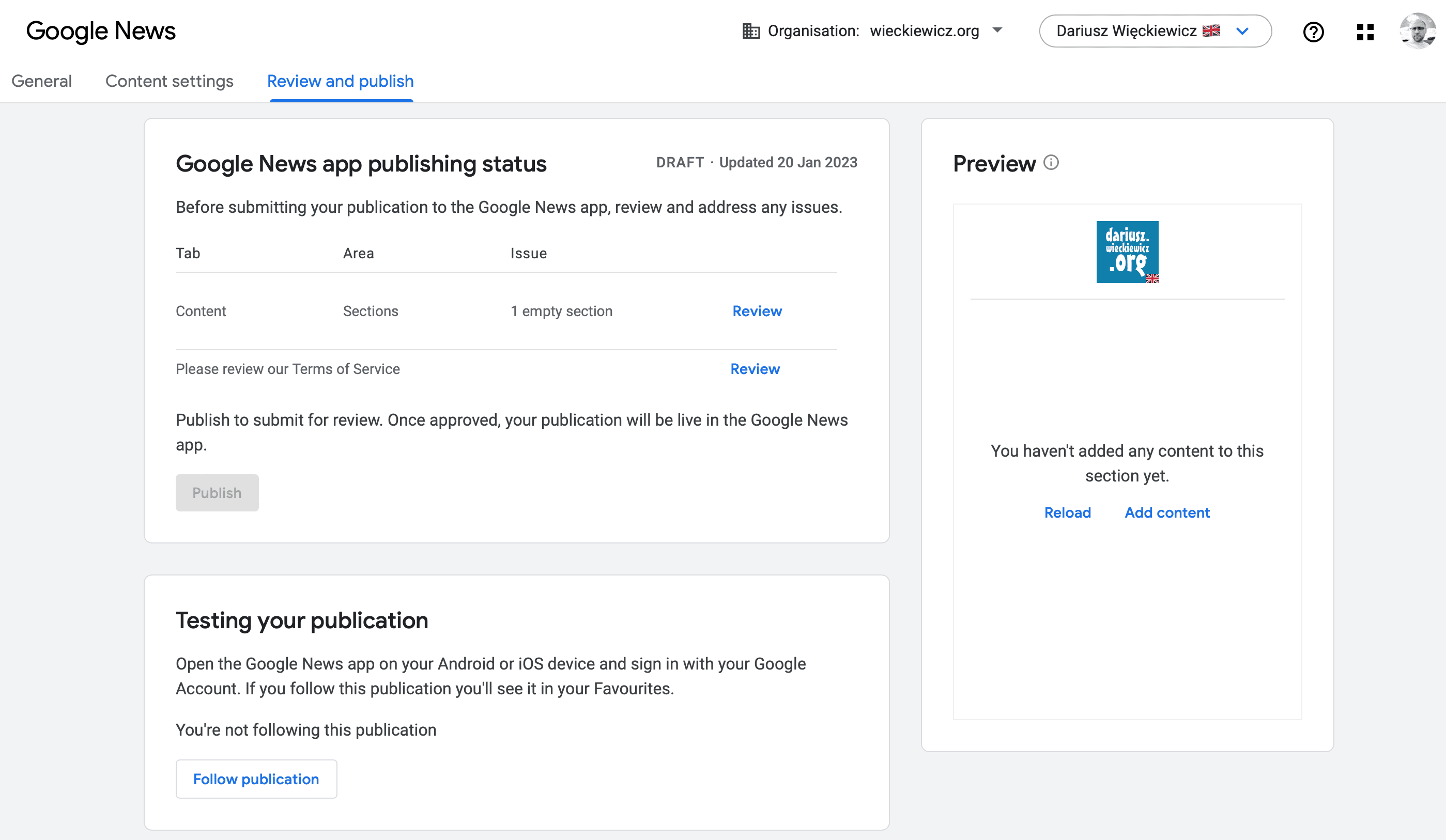Click the '1 empty section' issue text
This screenshot has height=840, width=1446.
tap(561, 311)
